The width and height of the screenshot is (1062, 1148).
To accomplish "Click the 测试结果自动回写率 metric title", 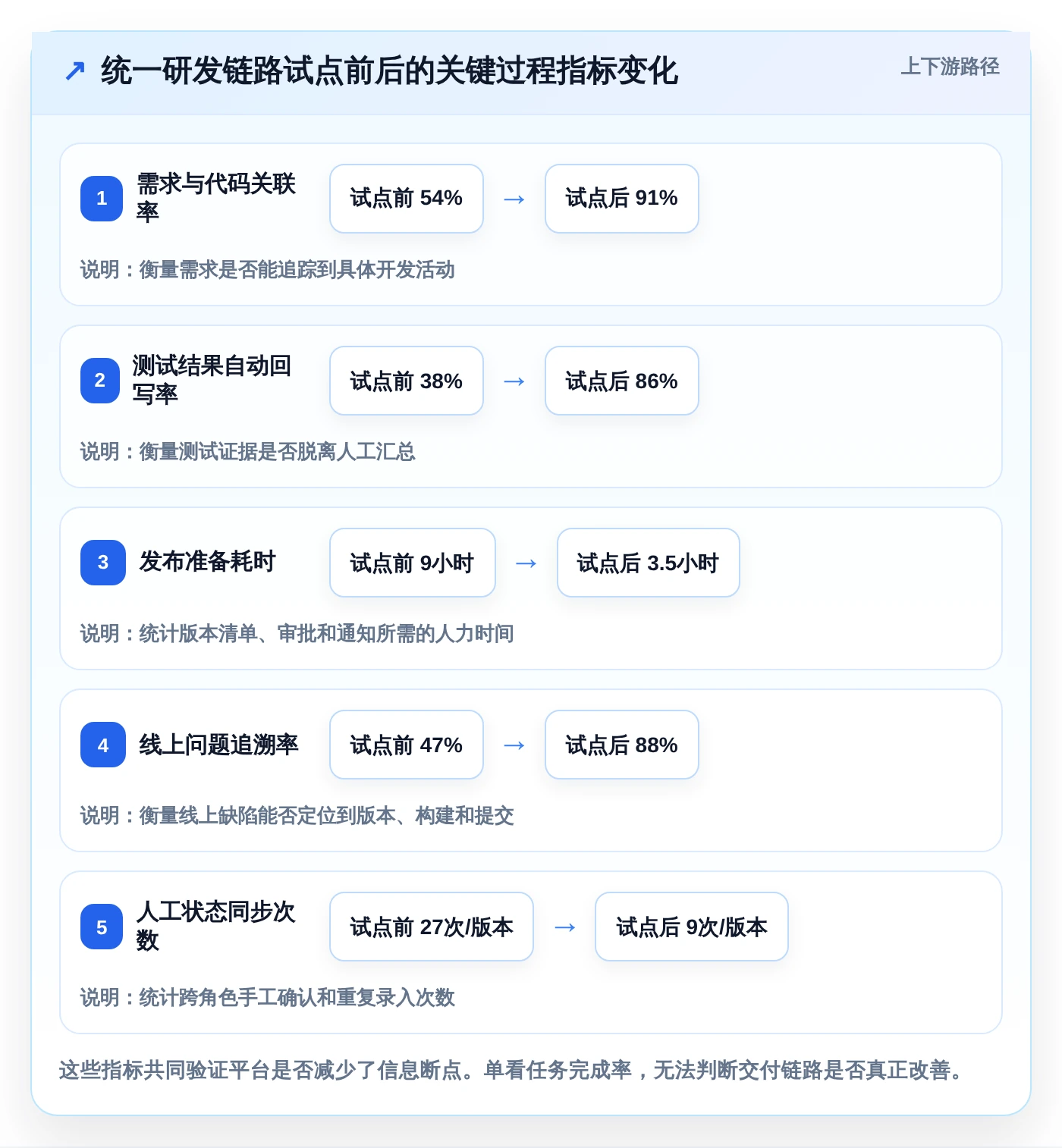I will [212, 380].
